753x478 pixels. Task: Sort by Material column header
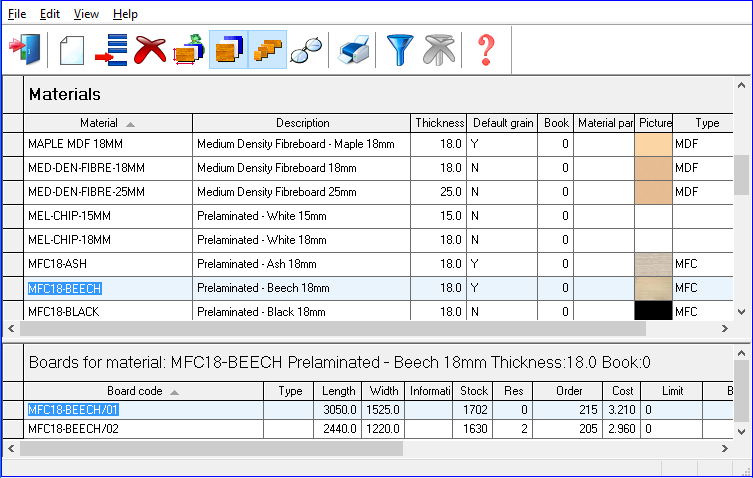[108, 123]
